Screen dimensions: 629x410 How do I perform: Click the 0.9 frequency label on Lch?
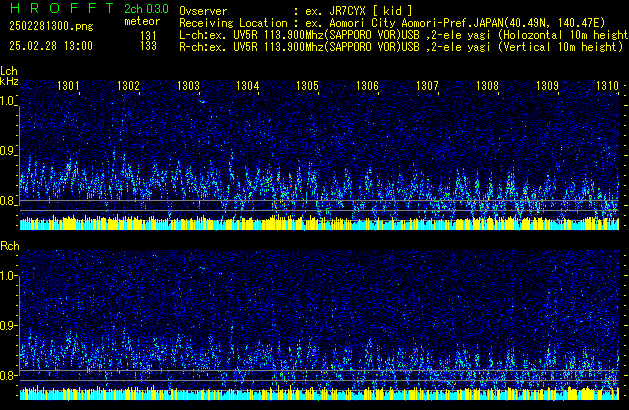(7, 151)
